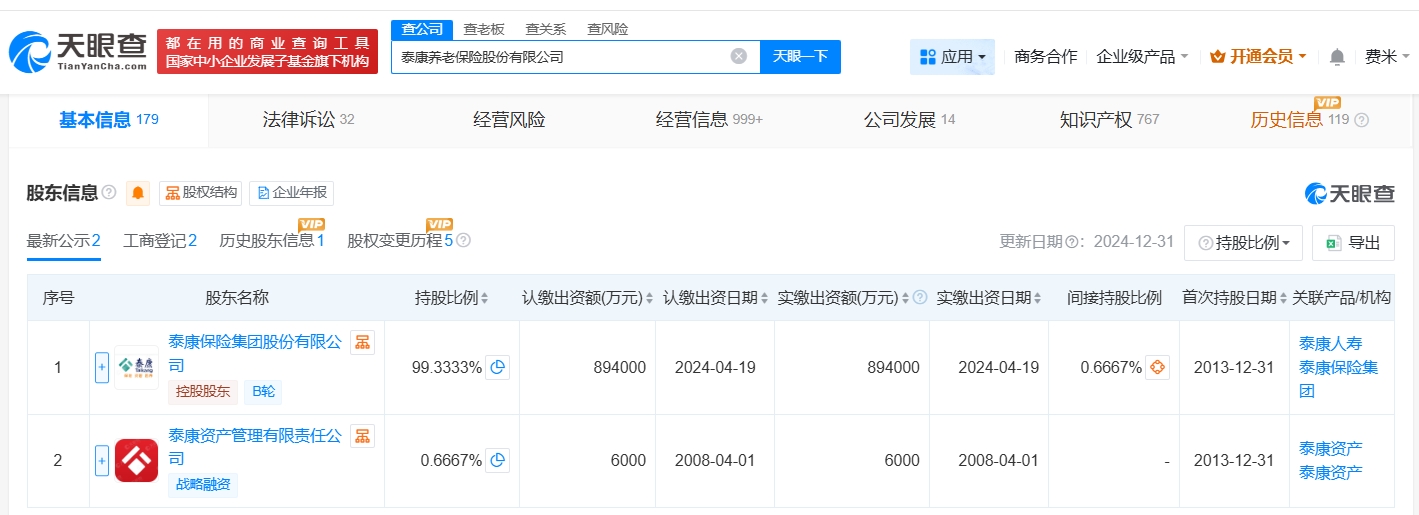Open pie chart for the 0.6667% shareholding
Screen dimensions: 1419x515
coord(497,461)
